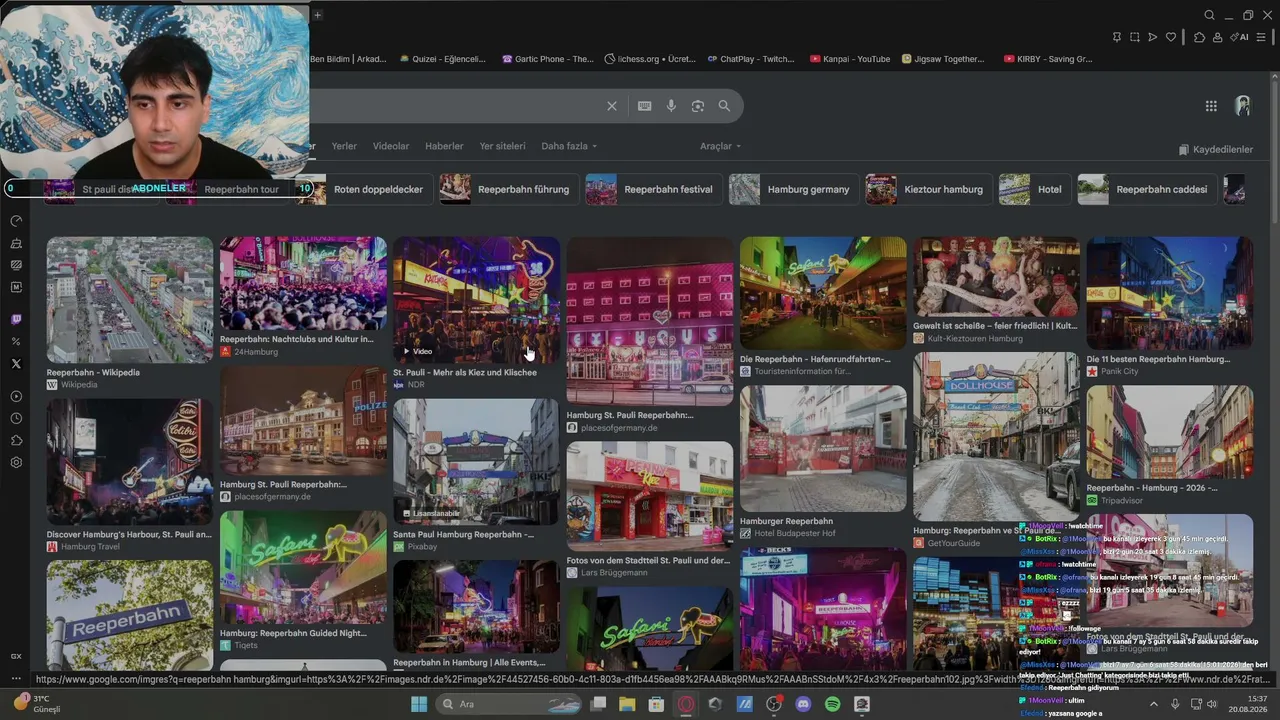Select the Hamburg germany filter chip
This screenshot has height=720, width=1280.
[792, 189]
